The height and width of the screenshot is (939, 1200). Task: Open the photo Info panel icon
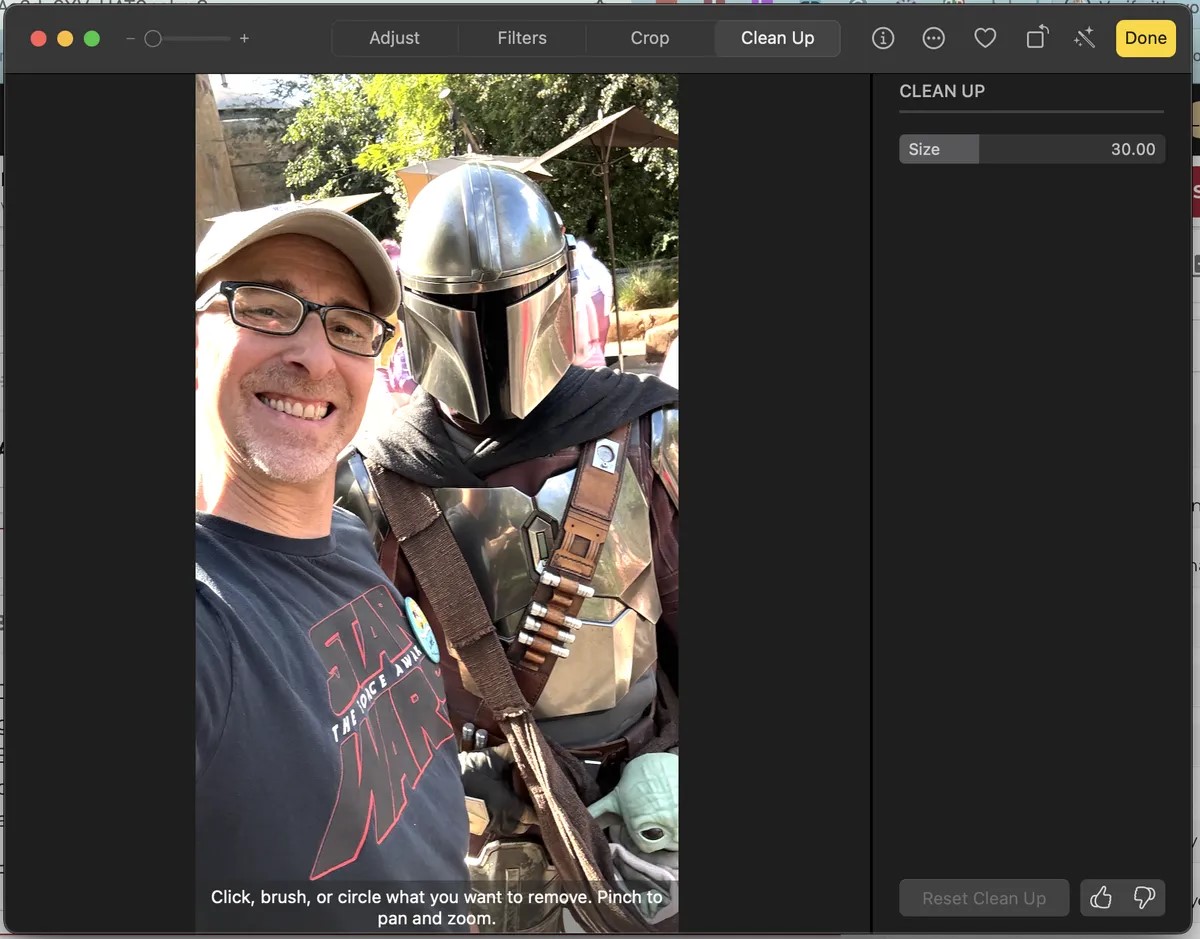pyautogui.click(x=882, y=38)
